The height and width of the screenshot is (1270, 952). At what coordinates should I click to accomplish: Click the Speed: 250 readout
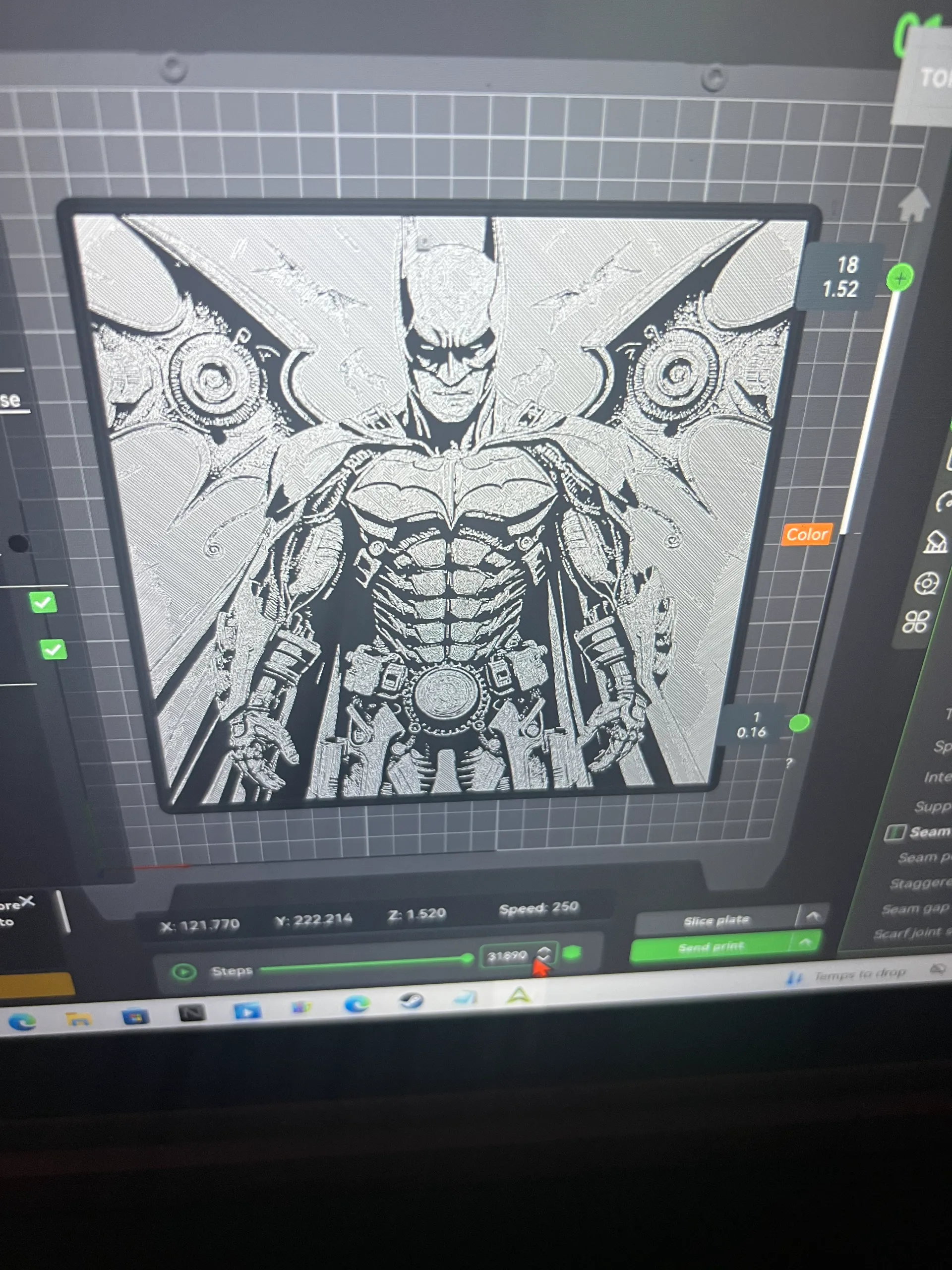(538, 908)
